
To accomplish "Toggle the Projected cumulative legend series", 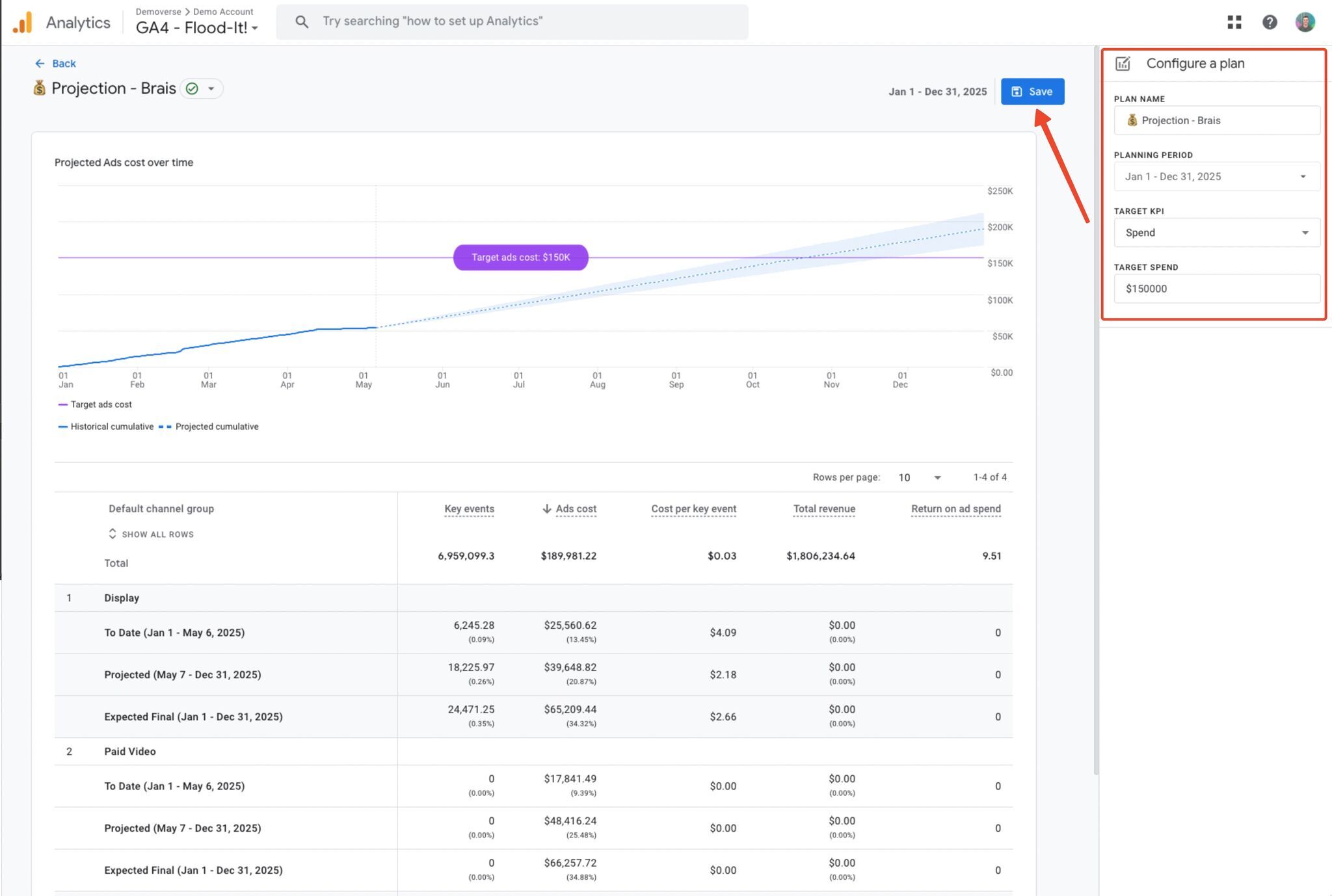I will (x=209, y=427).
